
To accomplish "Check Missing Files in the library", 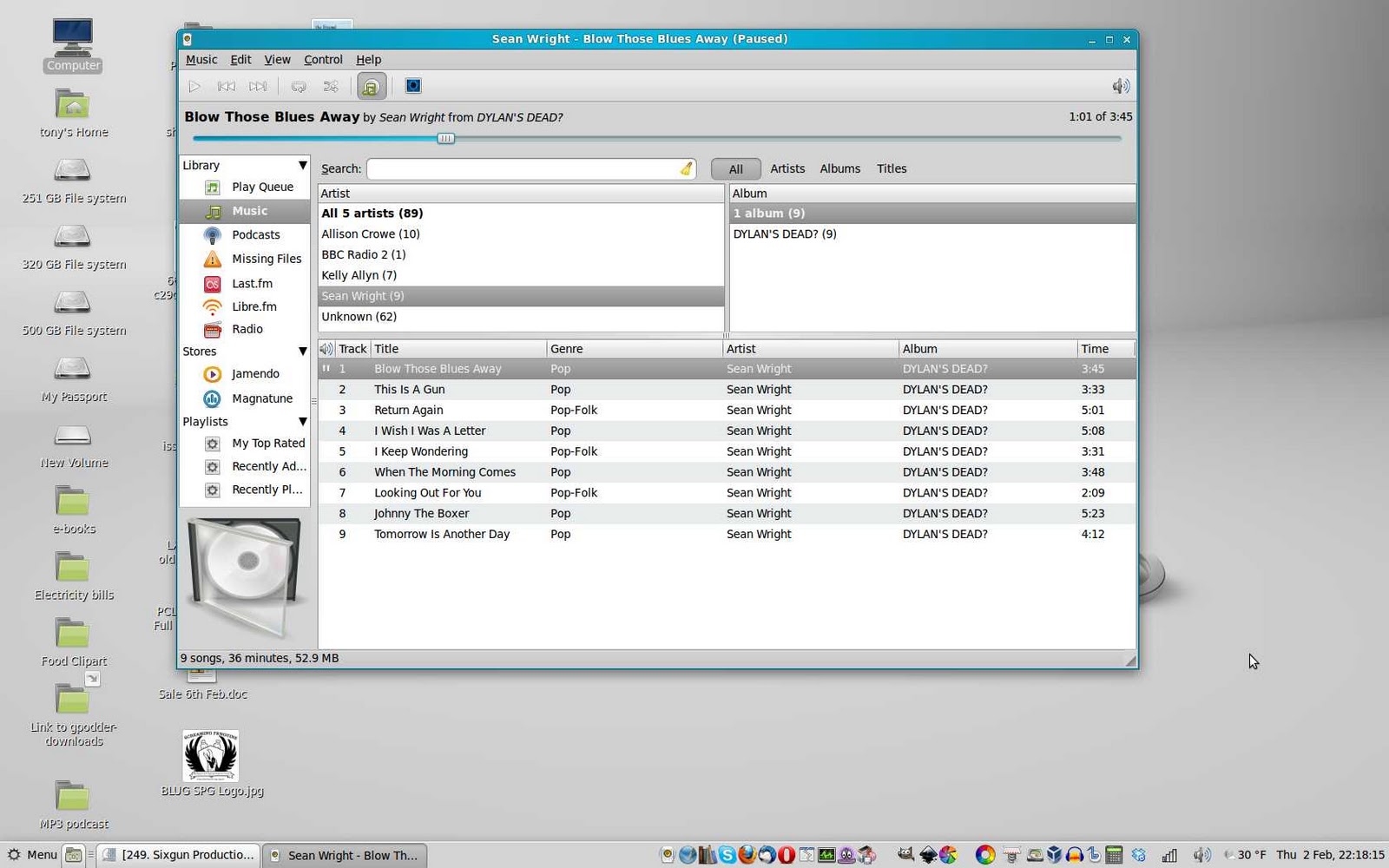I will [x=267, y=259].
